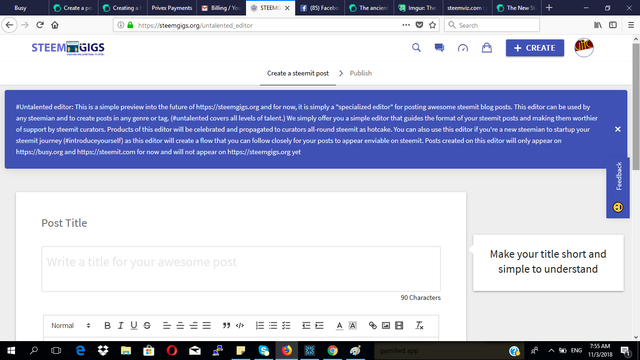Open the Firefox library icon
Image resolution: width=640 pixels, height=360 pixels.
point(598,25)
